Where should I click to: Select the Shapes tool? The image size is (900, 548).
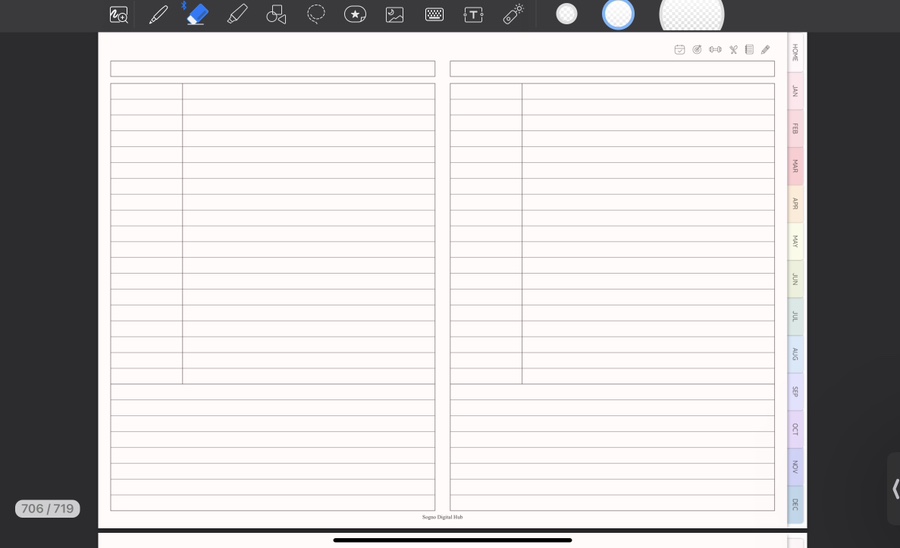tap(276, 14)
